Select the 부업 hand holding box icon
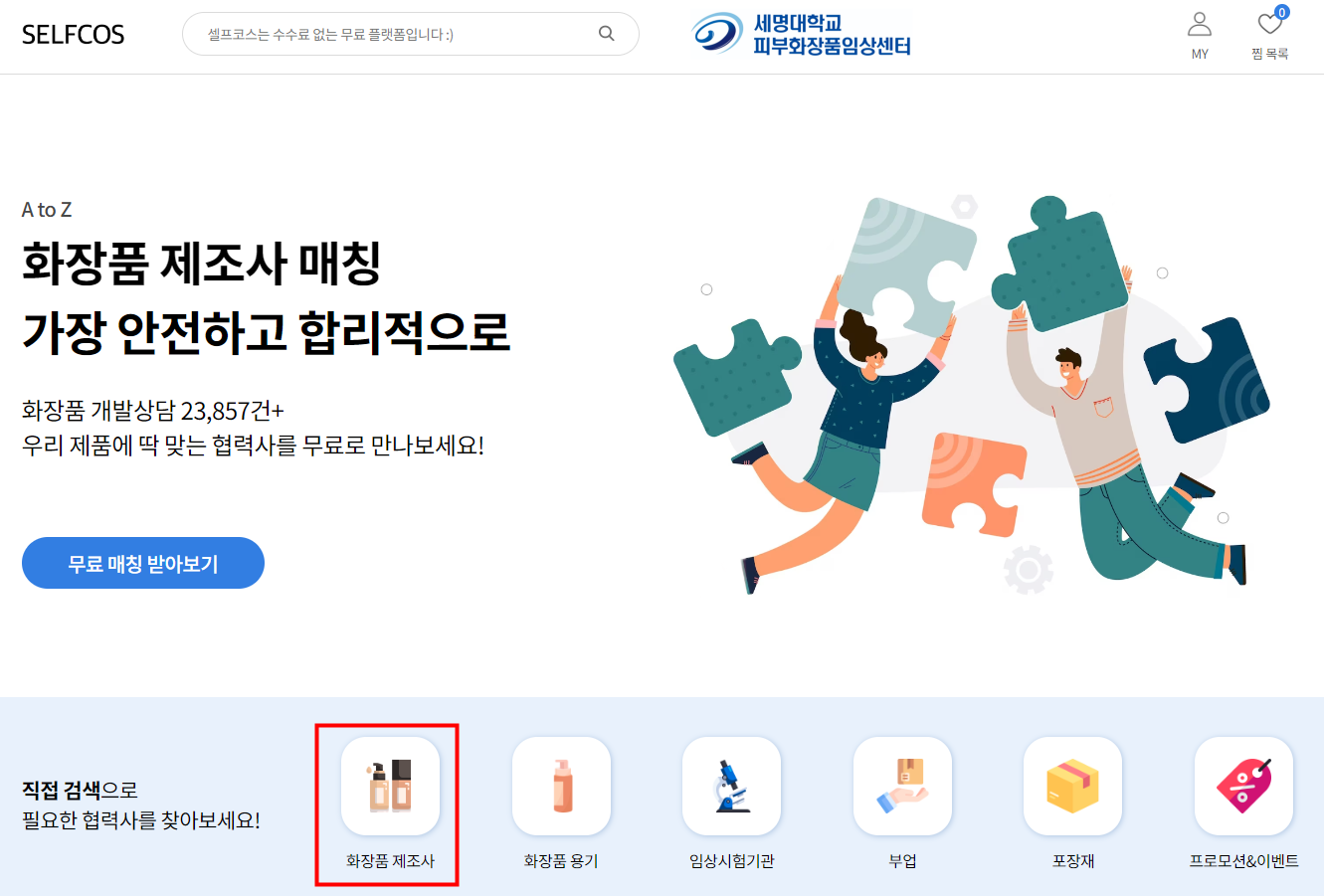Screen dimensions: 1324x896 902,786
